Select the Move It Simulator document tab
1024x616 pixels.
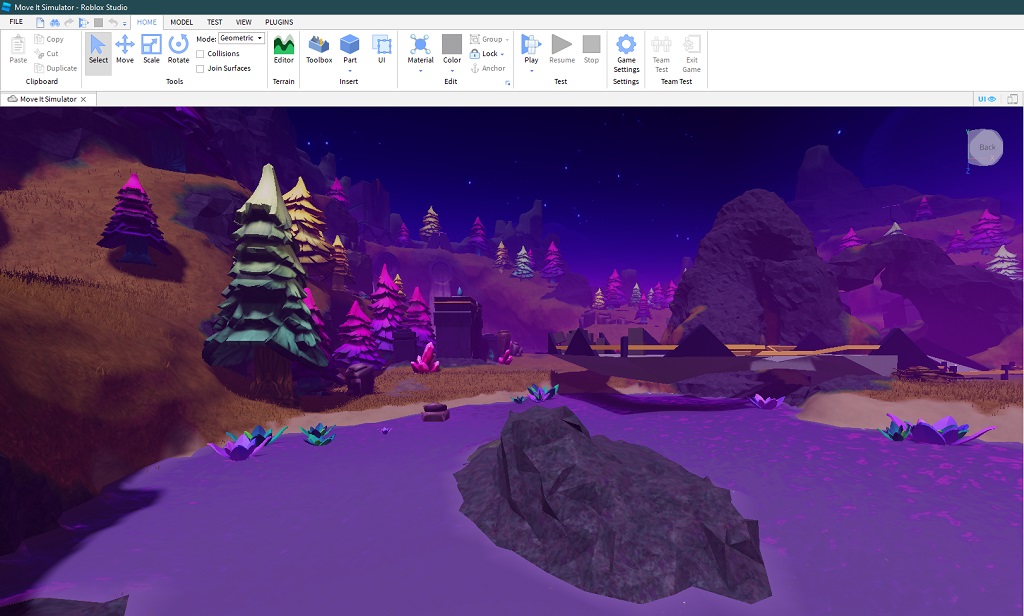48,99
